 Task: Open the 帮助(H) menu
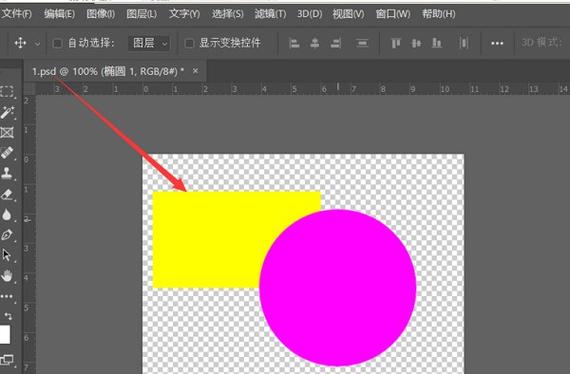point(438,14)
